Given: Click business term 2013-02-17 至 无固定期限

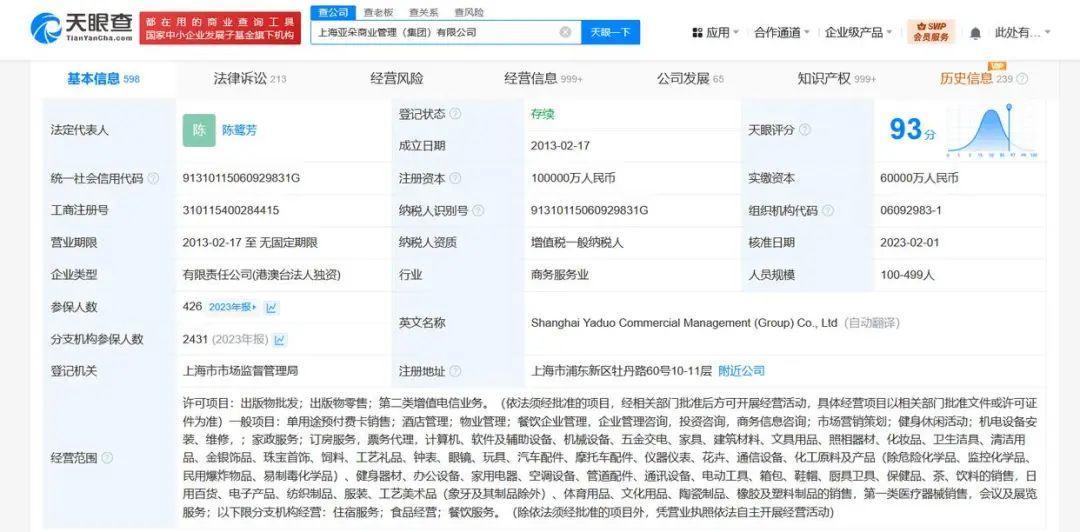Looking at the screenshot, I should [x=250, y=243].
